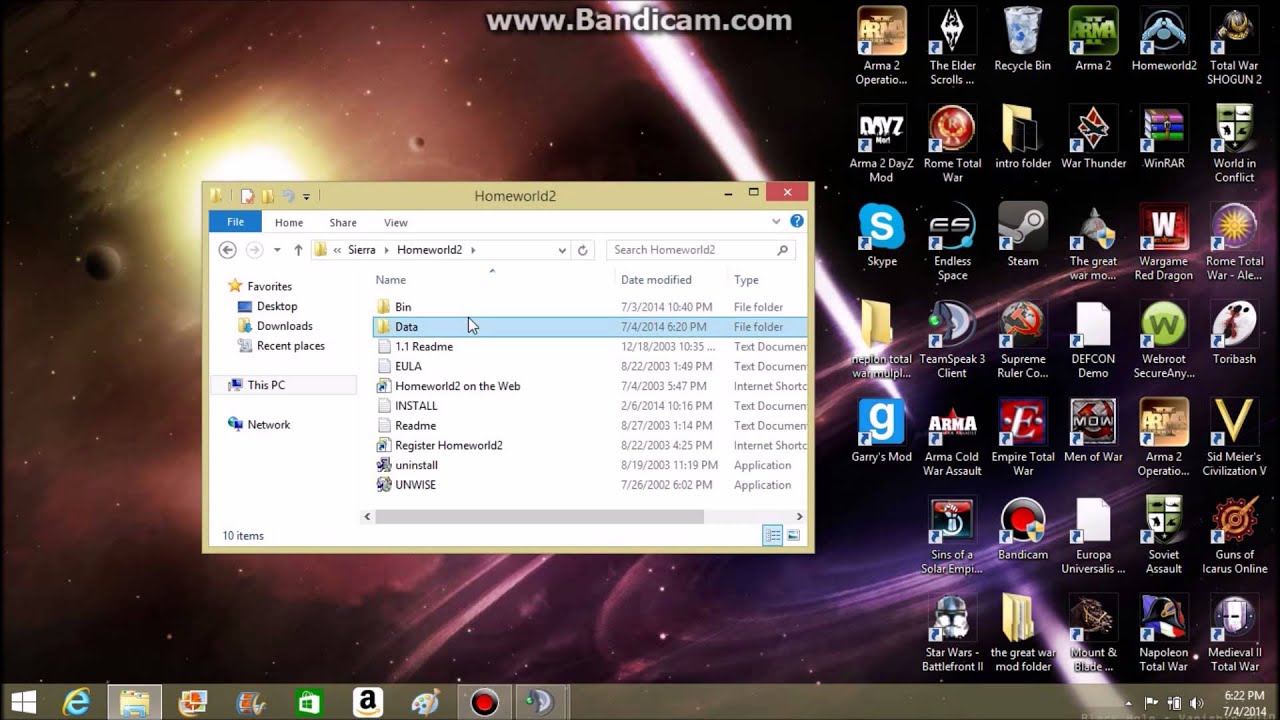
Task: Click Explorer Help question mark icon
Action: pyautogui.click(x=797, y=221)
